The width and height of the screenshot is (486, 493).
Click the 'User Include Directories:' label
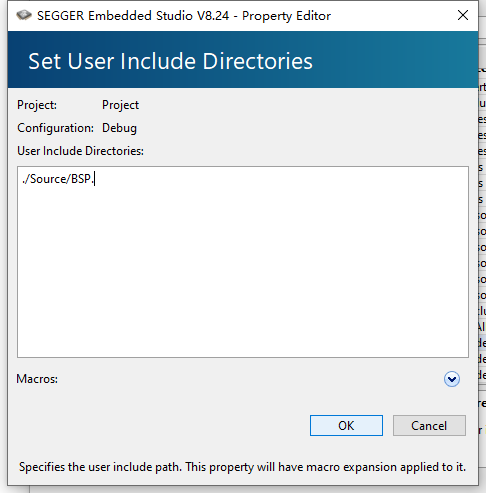[80, 151]
